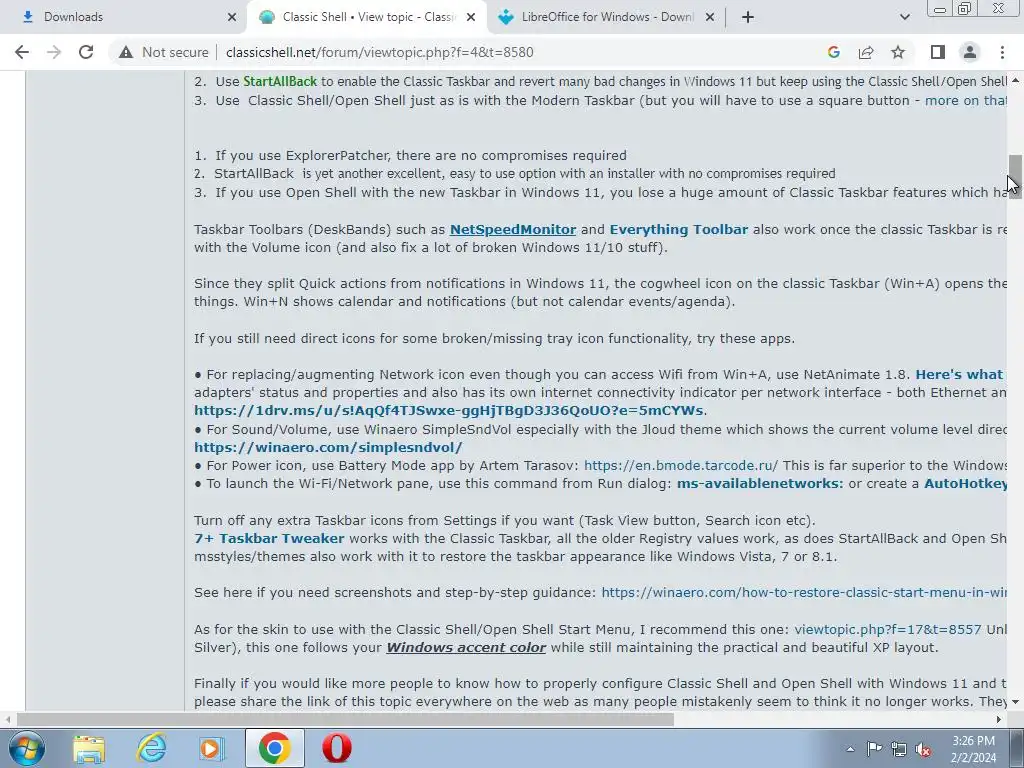Click the horizontal scrollbar thumb

[x=345, y=719]
